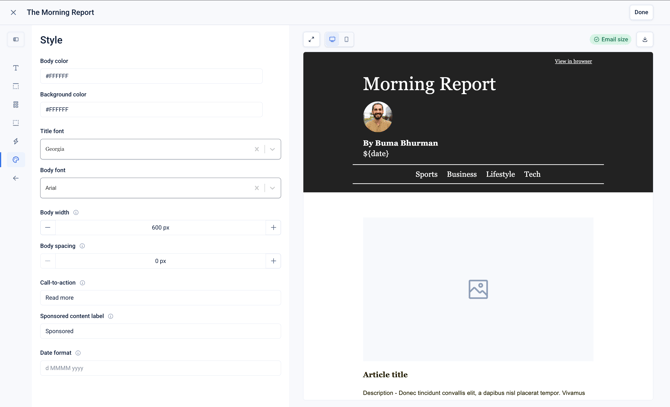Screen dimensions: 670x407
Task: Open the lightning bolt automation icon
Action: pos(16,141)
